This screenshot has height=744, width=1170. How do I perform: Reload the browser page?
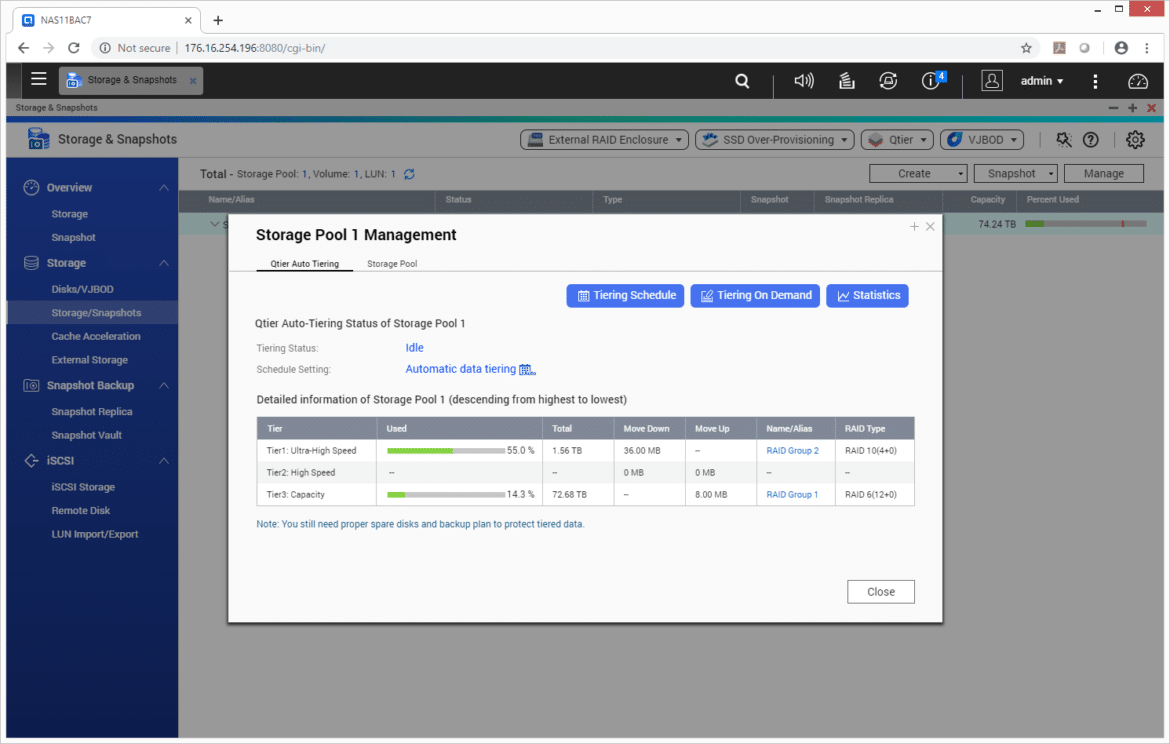(x=73, y=48)
